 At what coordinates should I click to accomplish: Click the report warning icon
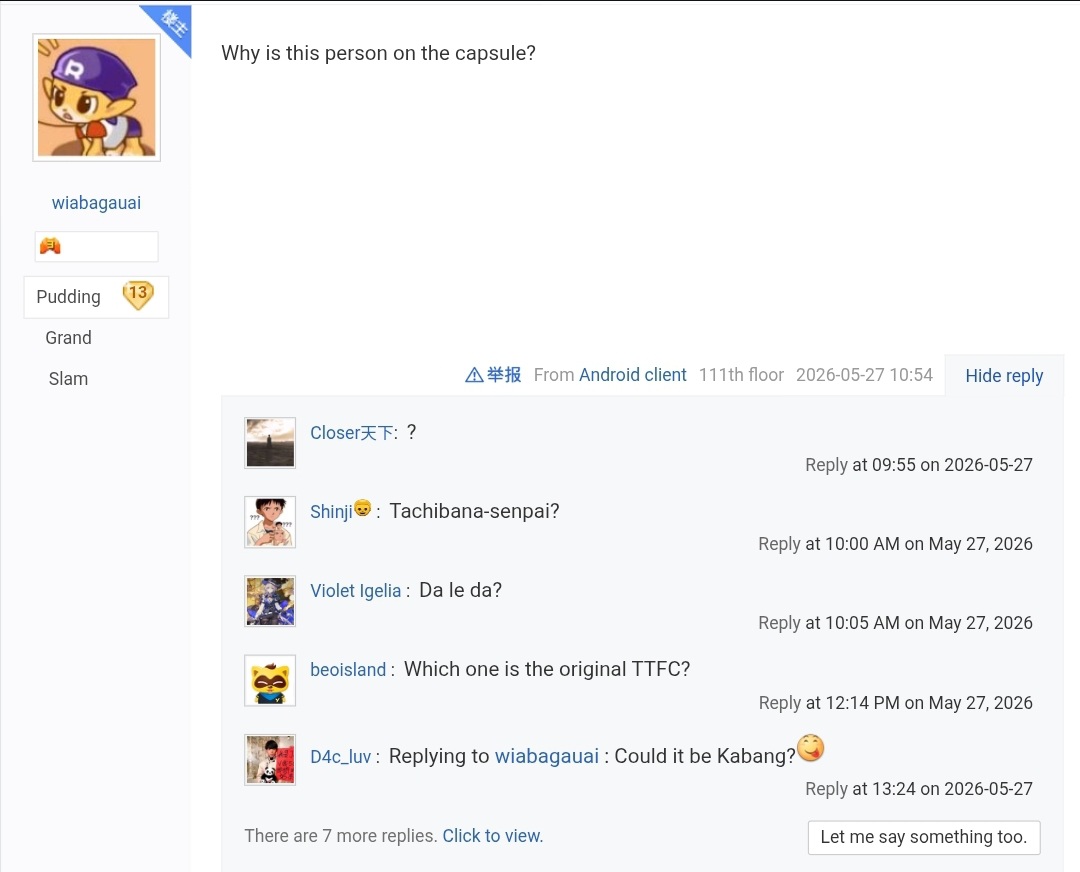point(474,375)
